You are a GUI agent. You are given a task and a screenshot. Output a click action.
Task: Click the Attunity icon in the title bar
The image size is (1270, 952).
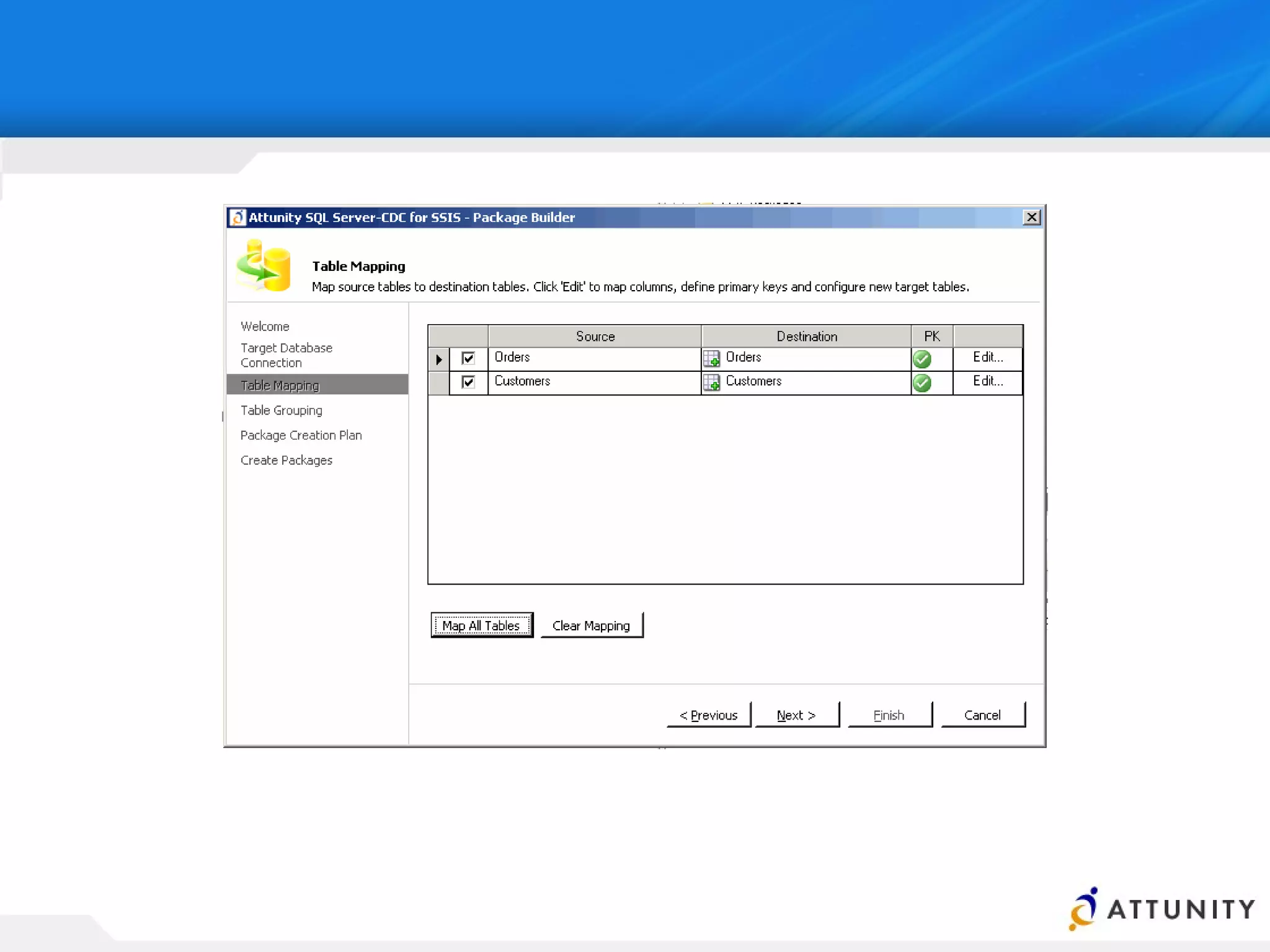tap(237, 218)
